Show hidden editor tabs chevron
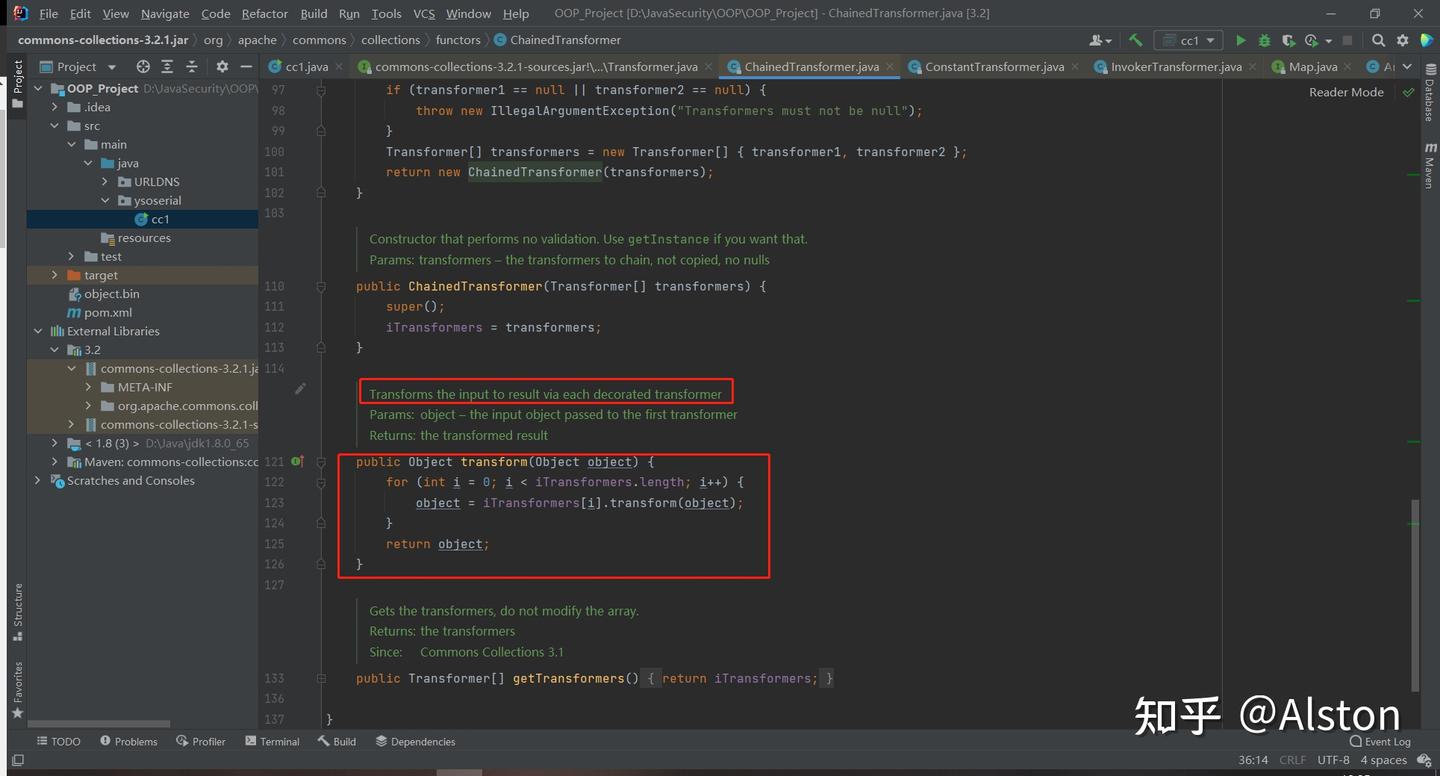This screenshot has width=1440, height=776. [x=1407, y=67]
